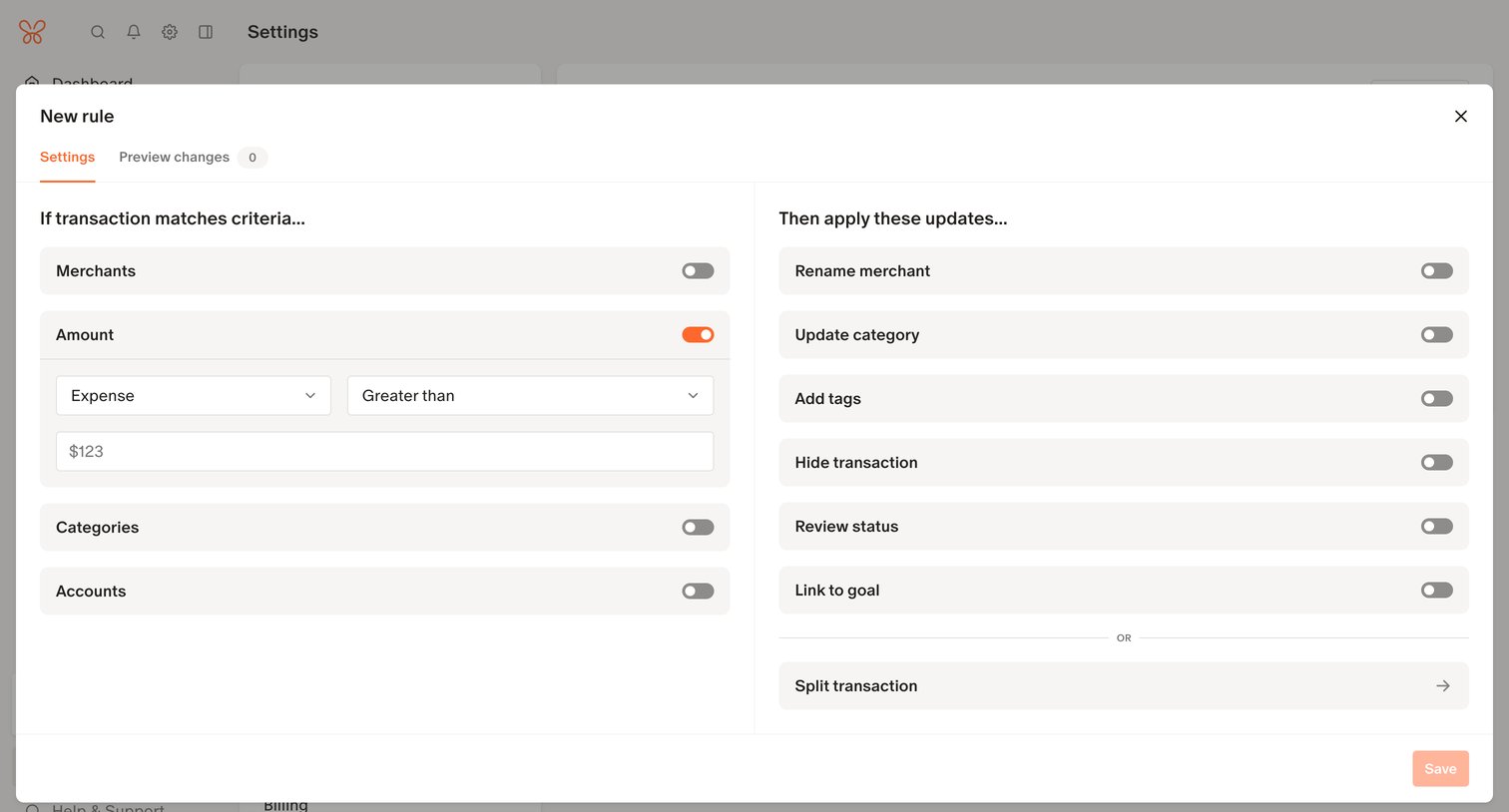The height and width of the screenshot is (812, 1509).
Task: Disable the Amount criteria toggle
Action: (698, 335)
